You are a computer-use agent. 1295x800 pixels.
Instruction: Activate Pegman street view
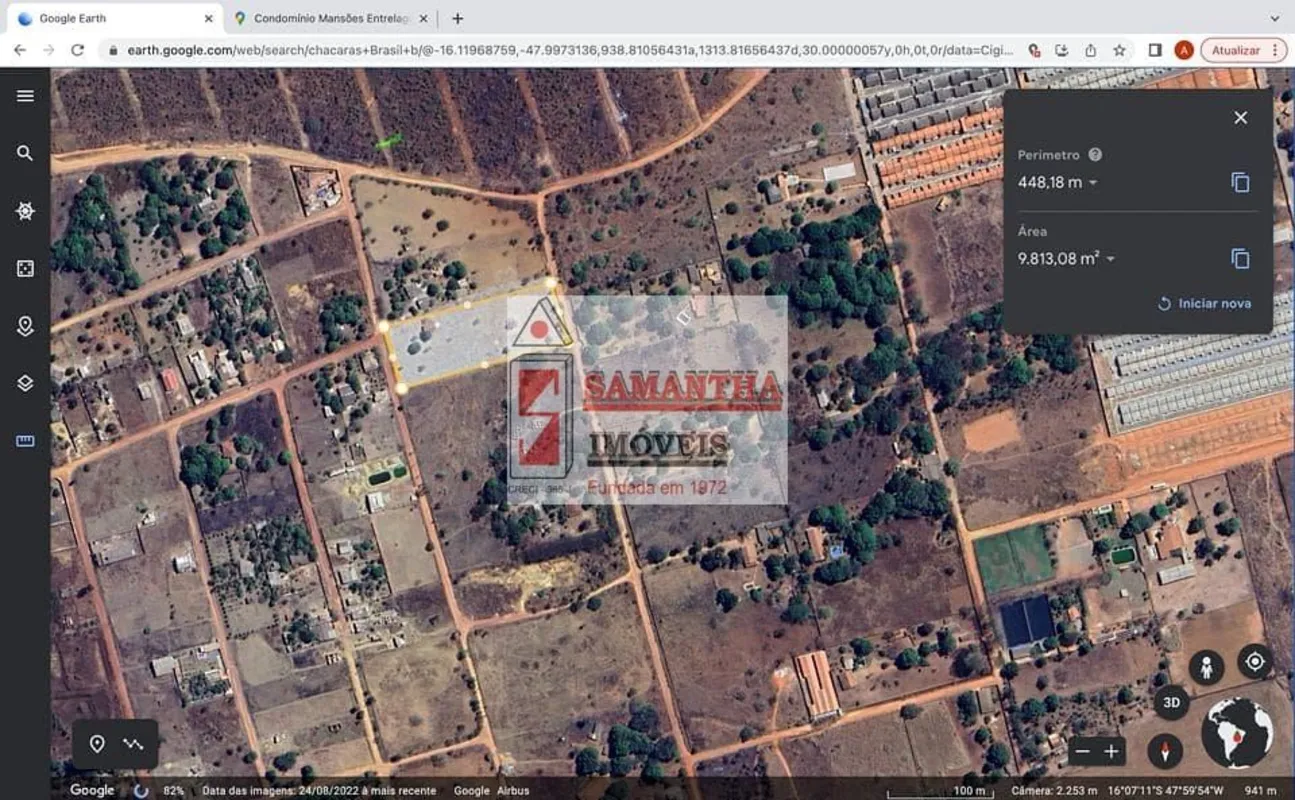1207,668
